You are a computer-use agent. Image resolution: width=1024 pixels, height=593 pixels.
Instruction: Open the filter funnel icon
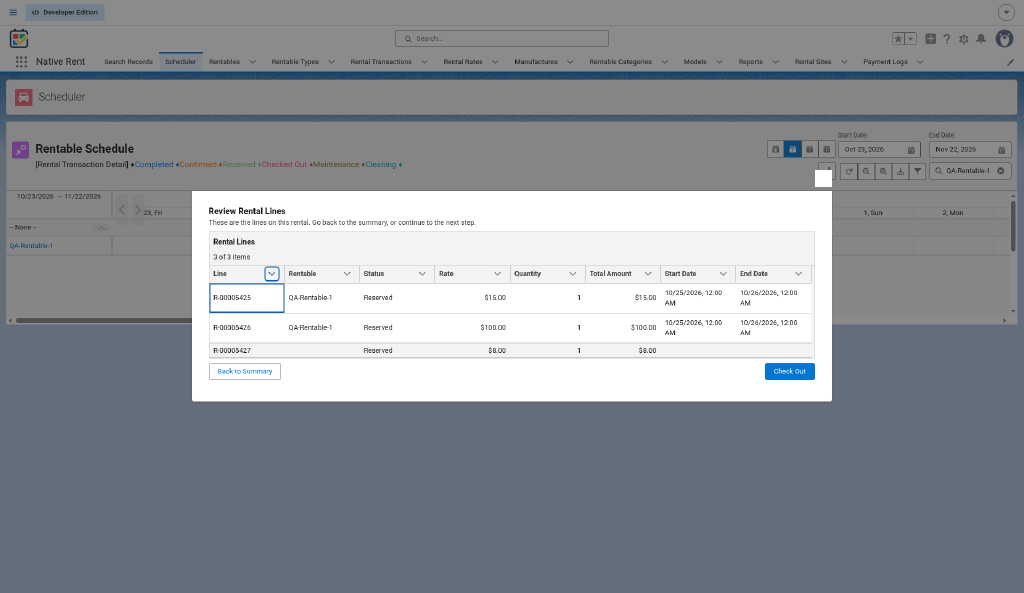tap(918, 171)
